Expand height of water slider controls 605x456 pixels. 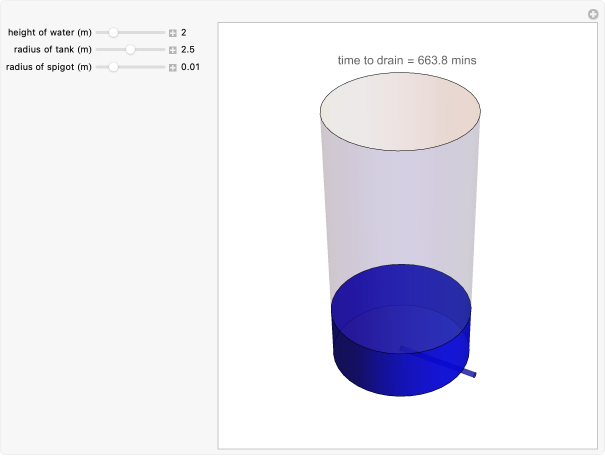coord(172,33)
